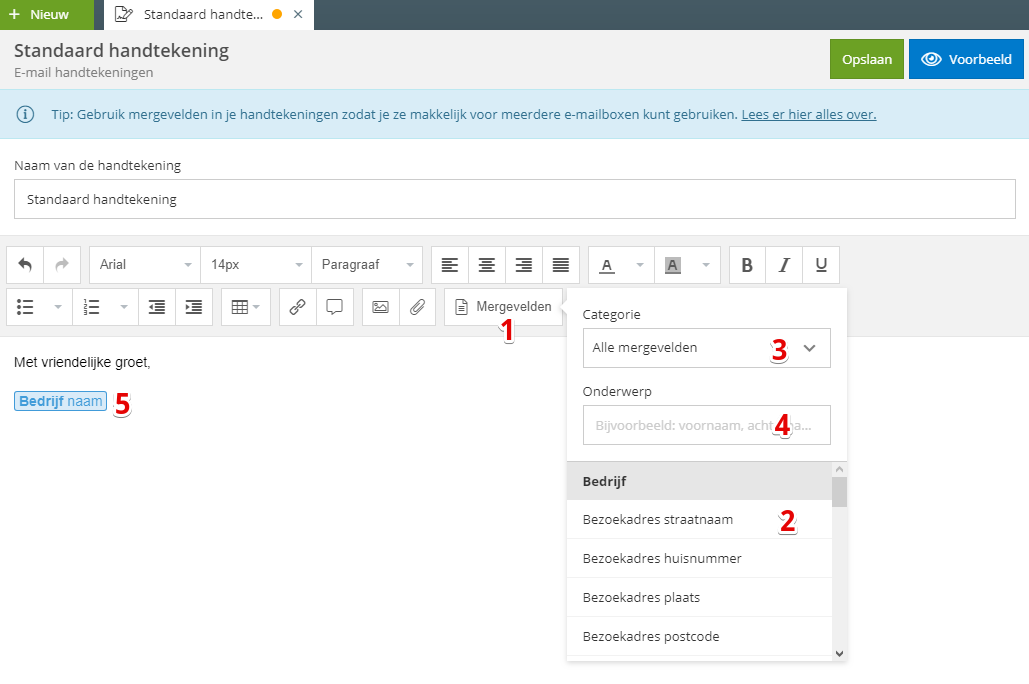Open the Alle mergevelden category dropdown
This screenshot has width=1029, height=684.
coord(706,348)
